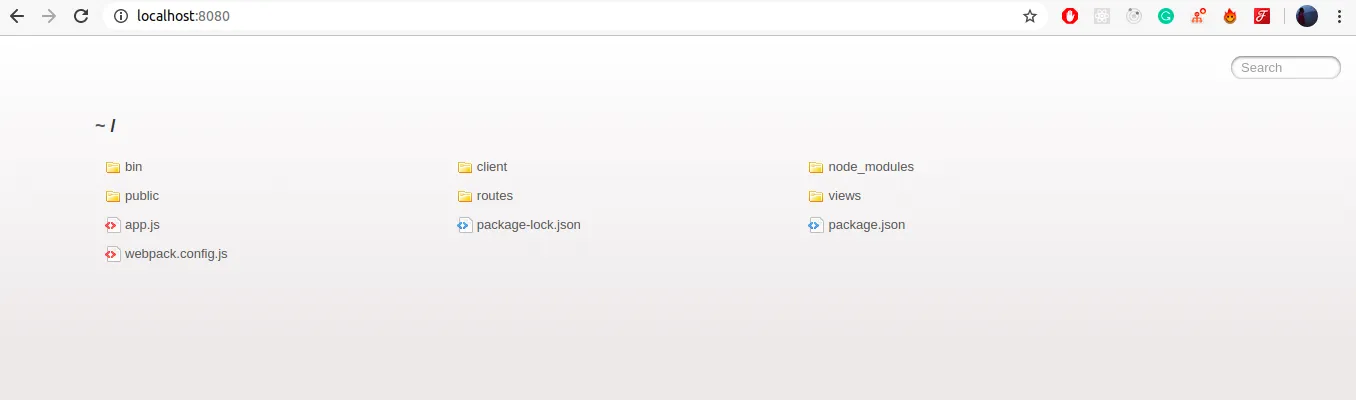Click the browser back arrow
Viewport: 1356px width, 400px height.
point(17,16)
